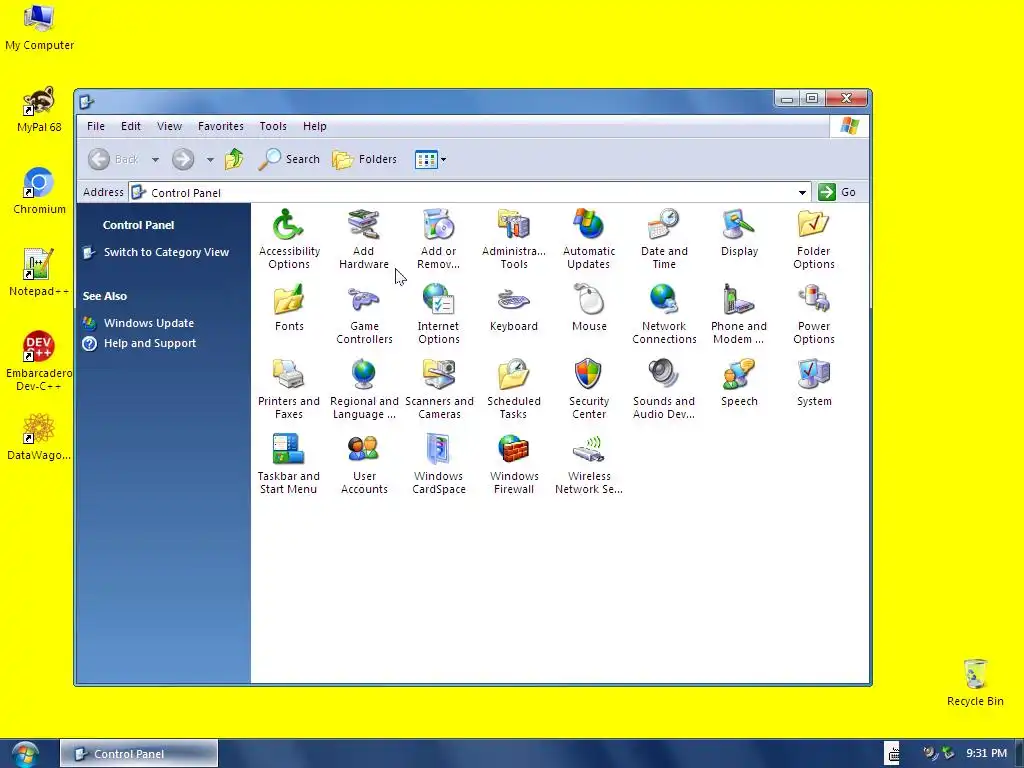Open Scheduled Tasks folder
Viewport: 1024px width, 768px height.
[x=513, y=389]
